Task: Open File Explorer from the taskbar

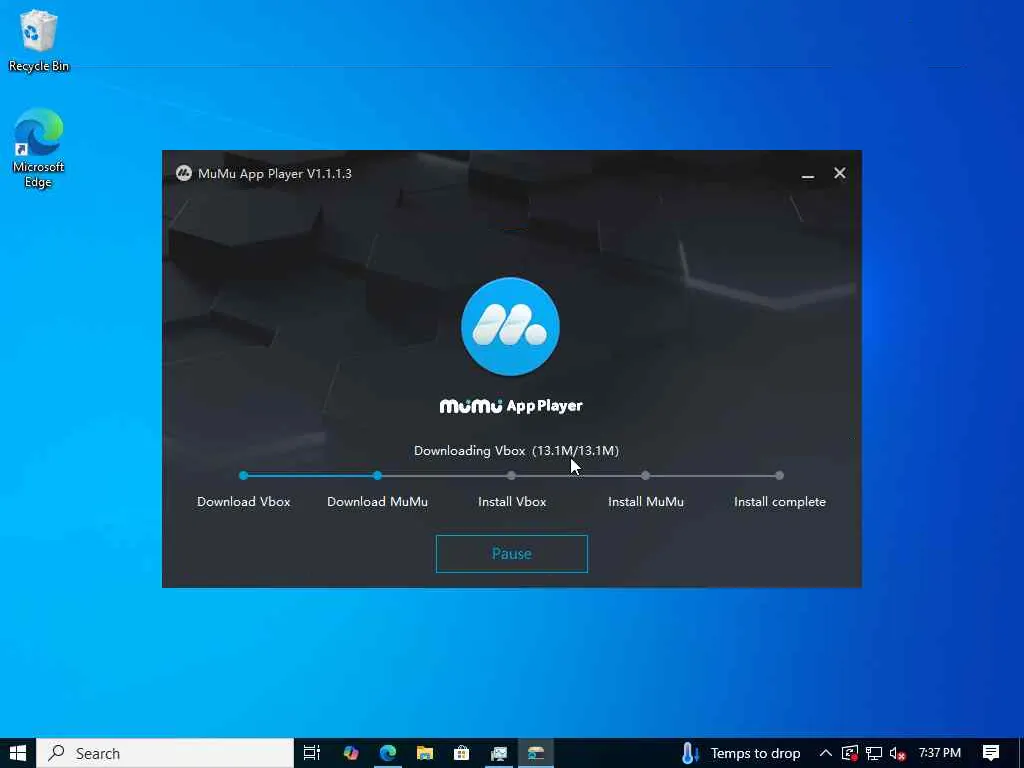Action: coord(424,753)
